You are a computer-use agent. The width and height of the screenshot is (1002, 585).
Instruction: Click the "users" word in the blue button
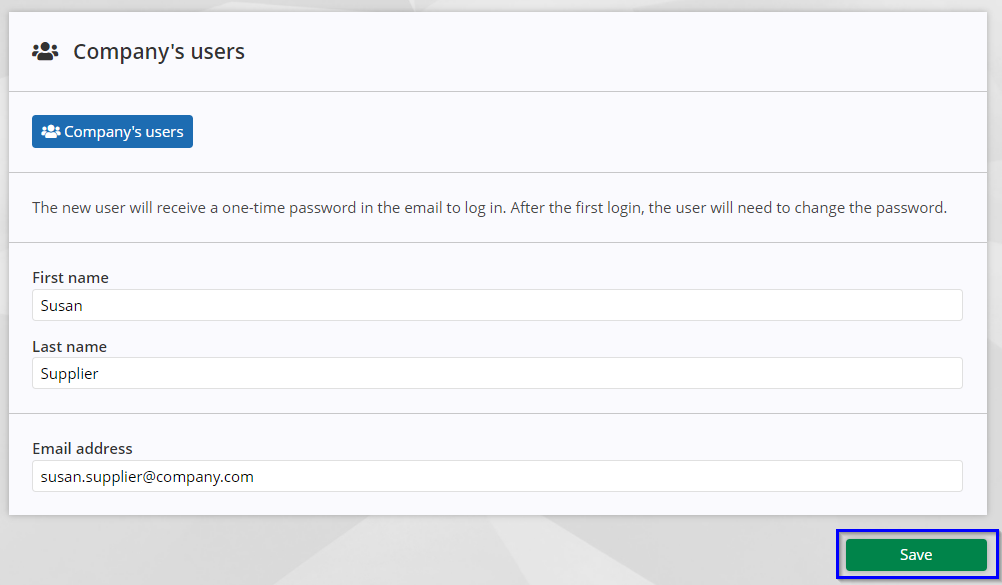(x=164, y=132)
